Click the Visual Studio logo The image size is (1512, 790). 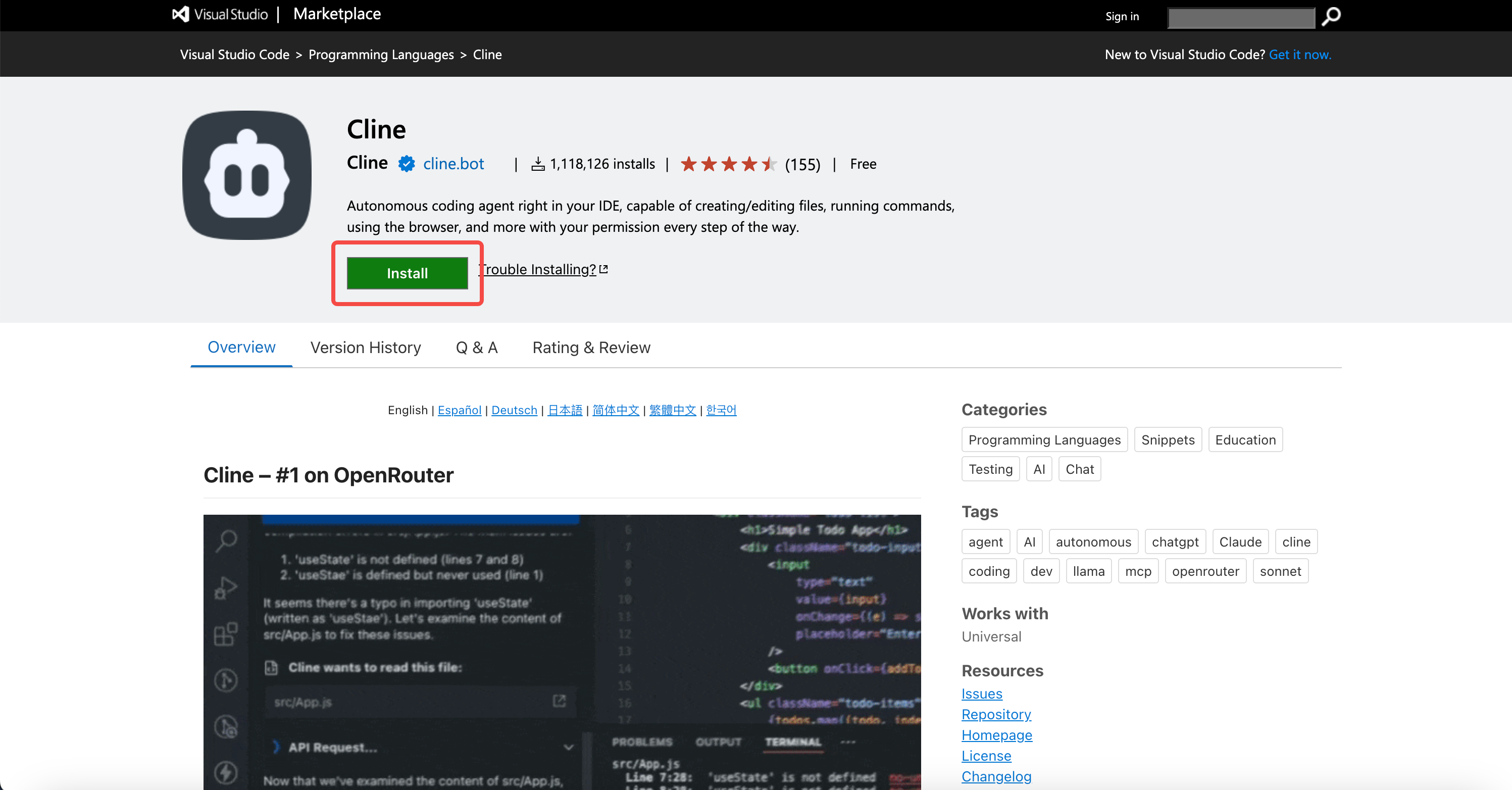click(x=220, y=14)
